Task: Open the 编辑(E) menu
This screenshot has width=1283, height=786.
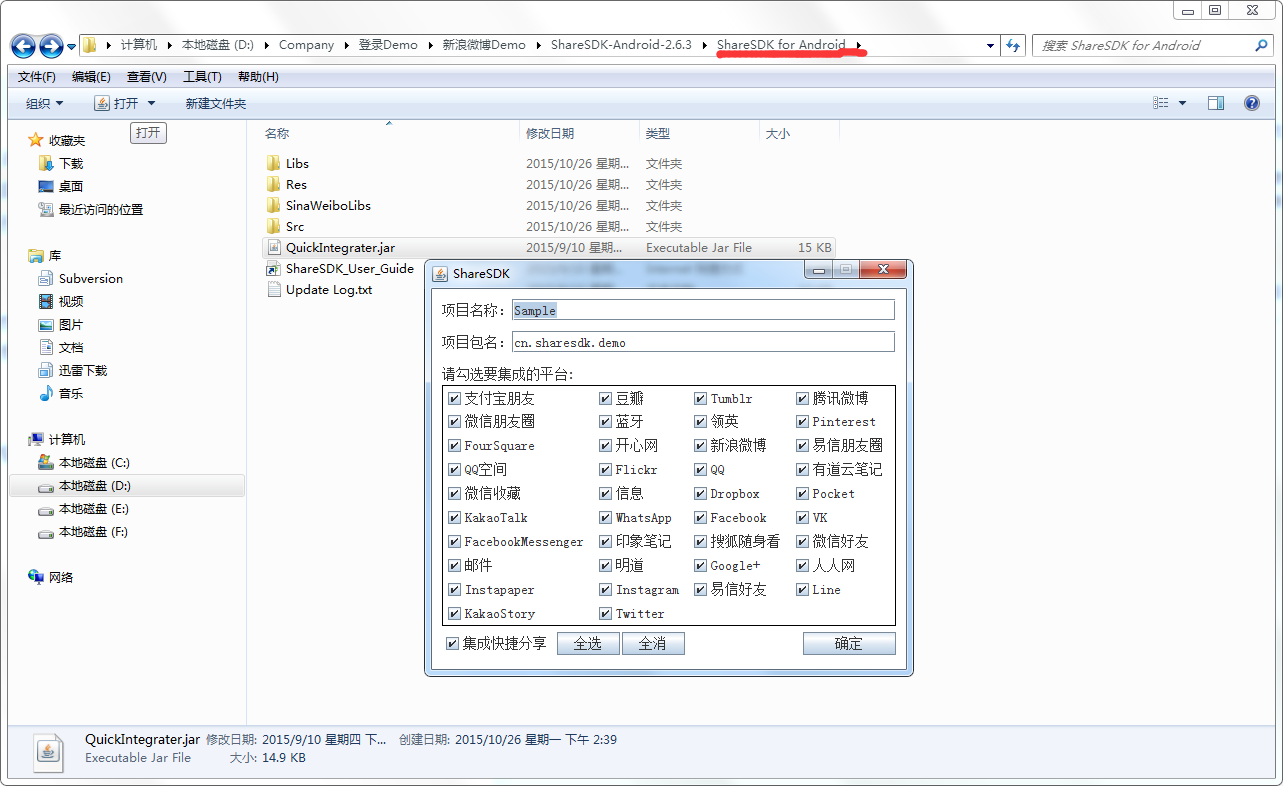Action: click(91, 76)
